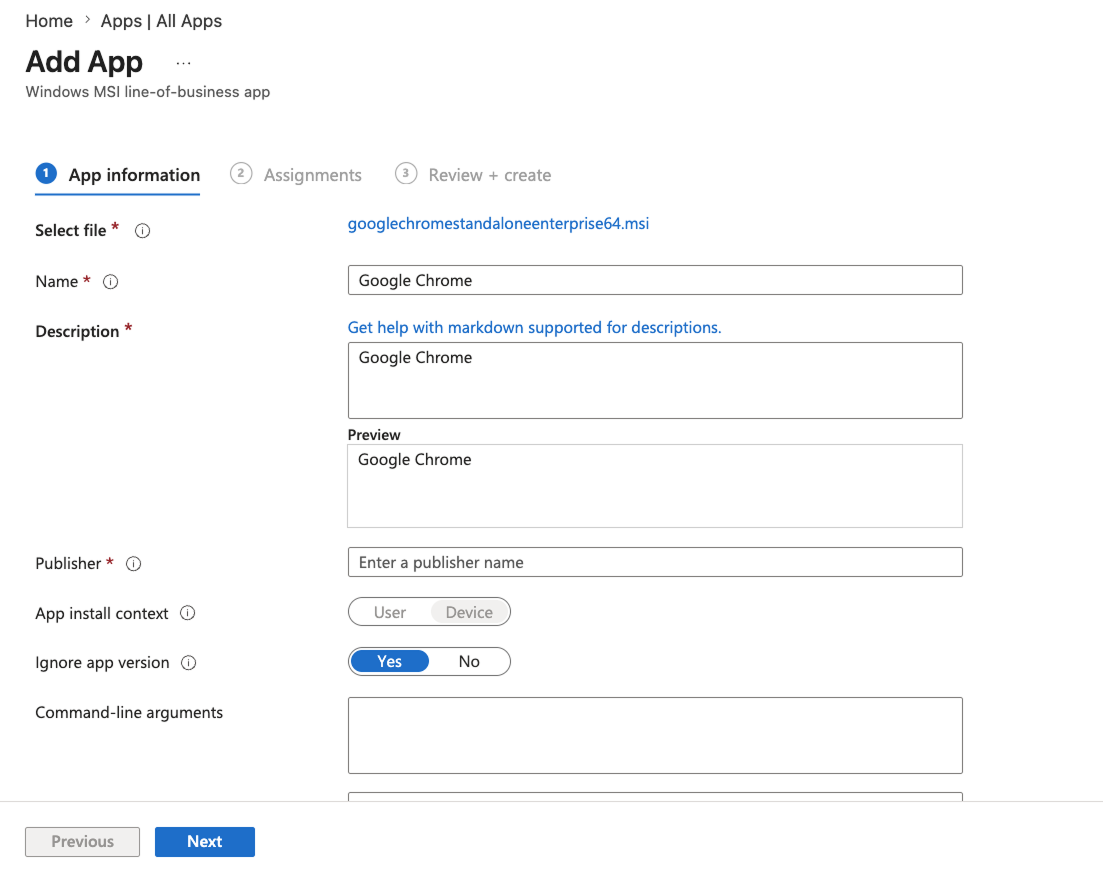Click the breadcrumb chevron separator
Viewport: 1103px width, 876px height.
point(87,20)
